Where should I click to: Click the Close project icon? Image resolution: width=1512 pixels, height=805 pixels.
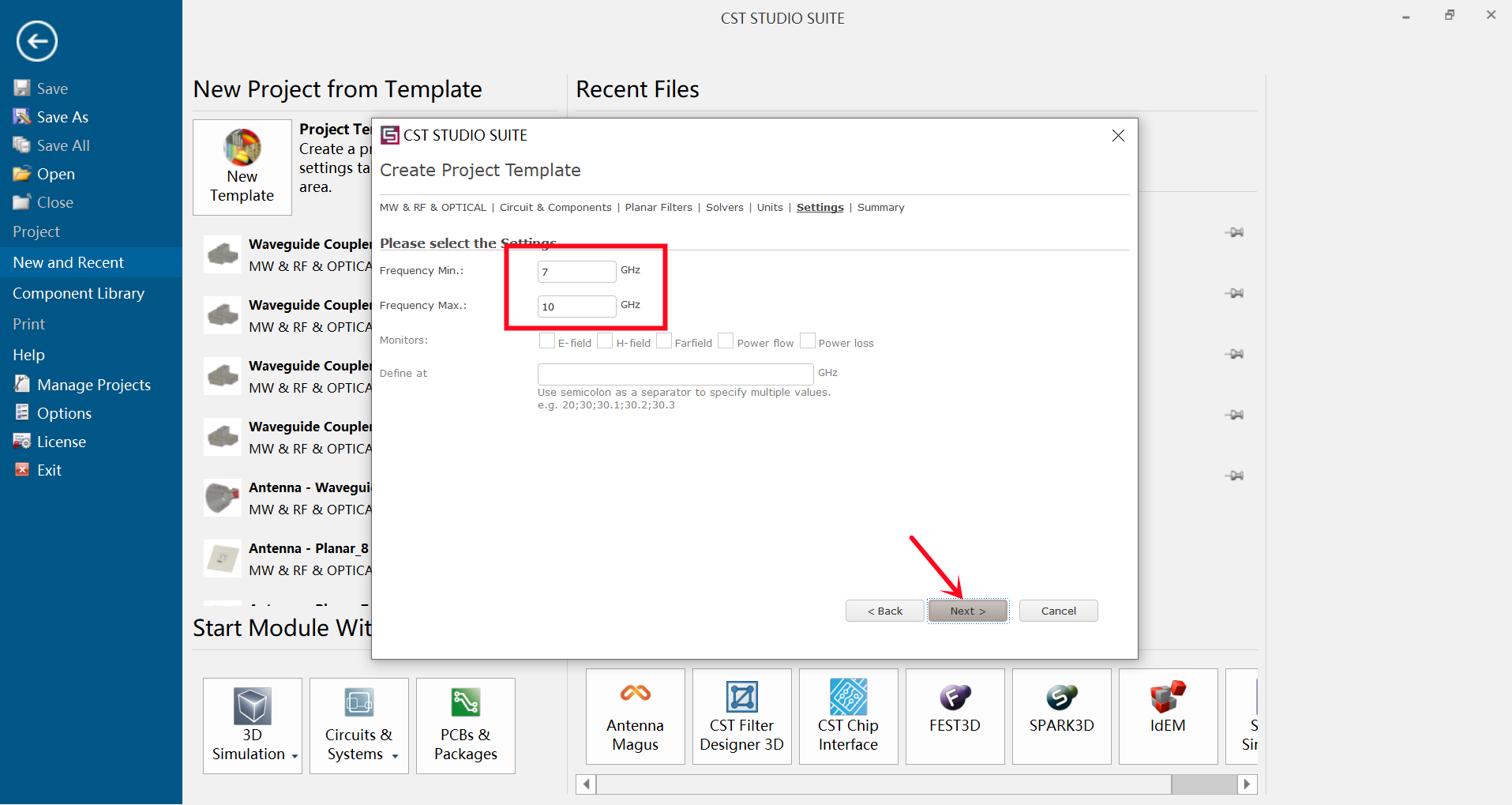point(22,202)
